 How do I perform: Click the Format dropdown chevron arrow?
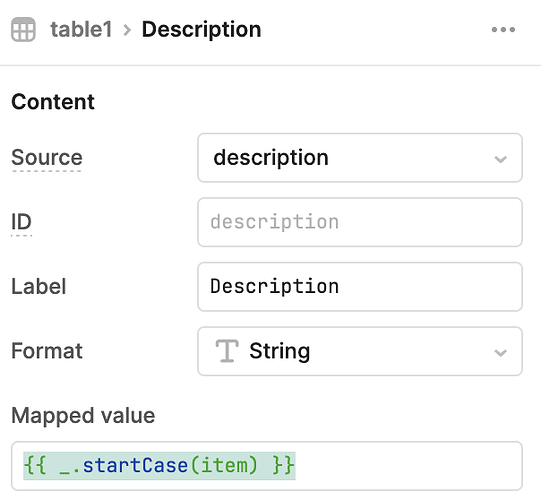coord(500,353)
